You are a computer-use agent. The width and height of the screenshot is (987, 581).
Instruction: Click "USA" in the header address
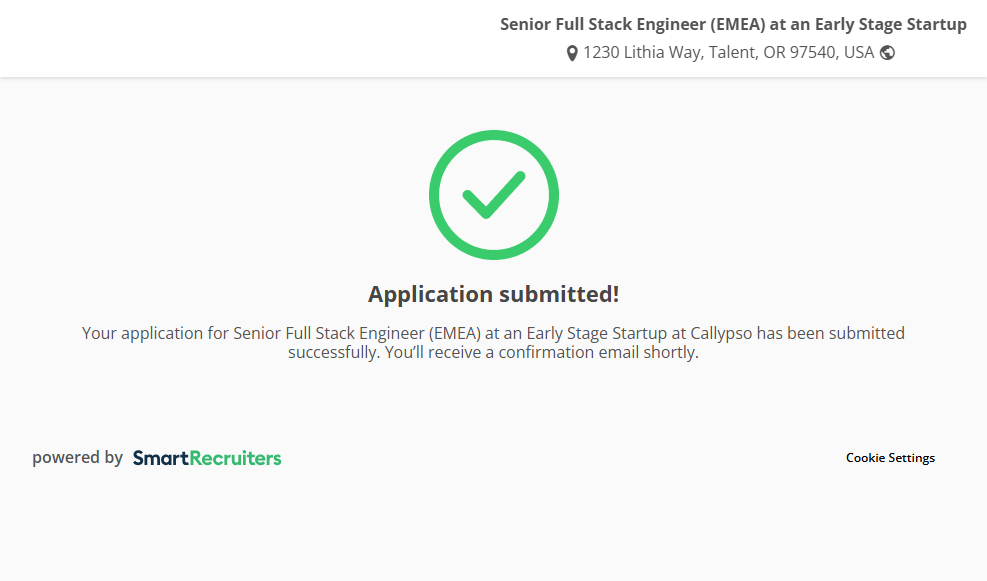(859, 52)
